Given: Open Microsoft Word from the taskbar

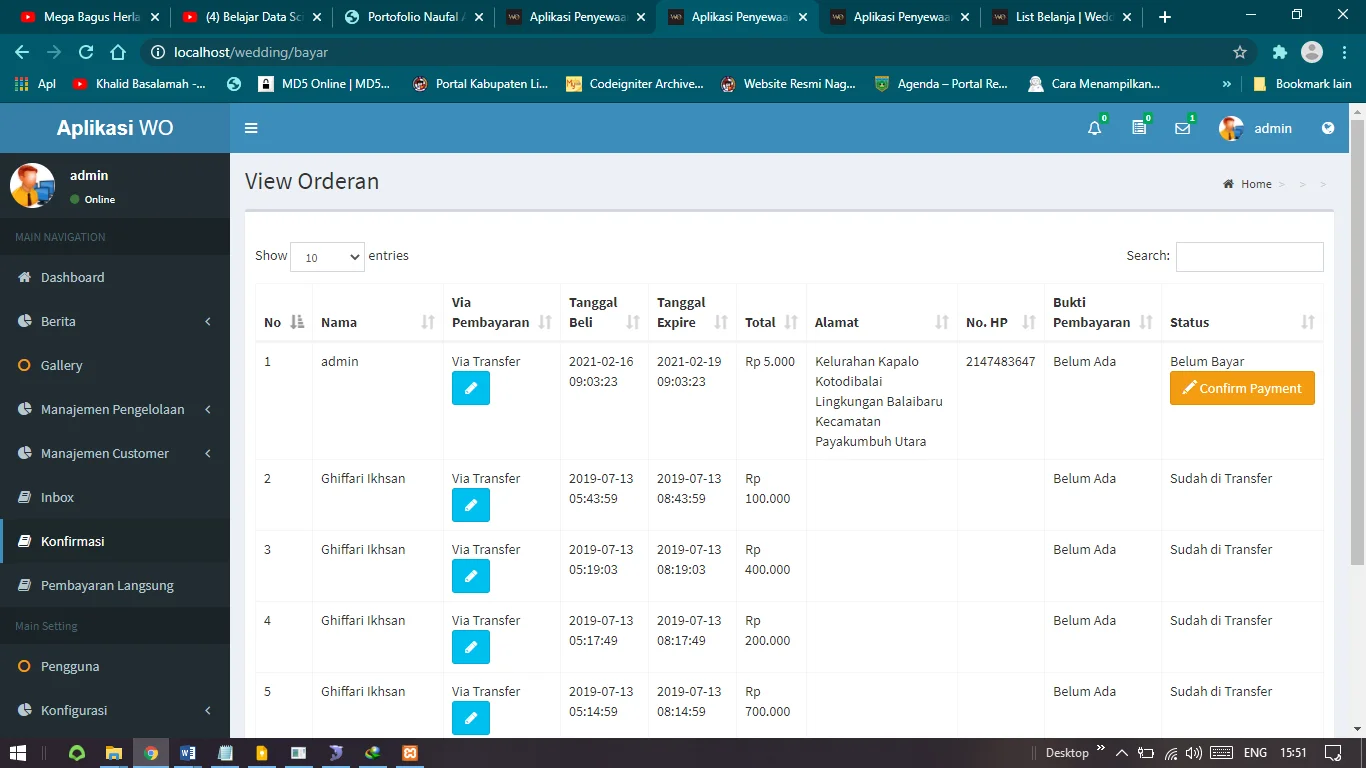Looking at the screenshot, I should [x=188, y=753].
